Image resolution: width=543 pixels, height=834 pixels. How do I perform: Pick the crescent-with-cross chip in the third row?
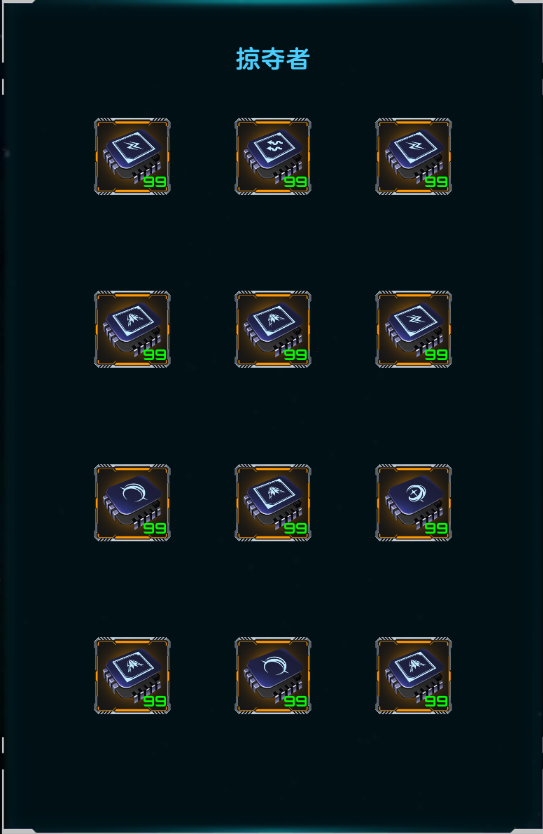point(413,503)
